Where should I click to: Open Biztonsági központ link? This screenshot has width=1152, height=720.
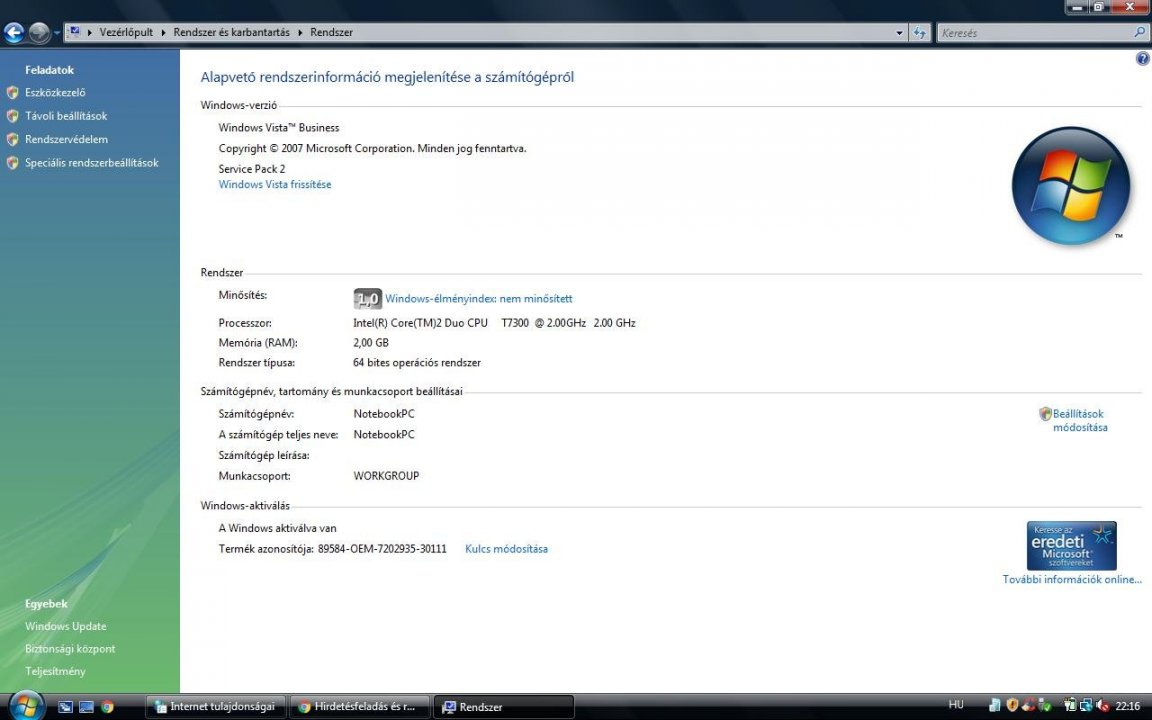coord(70,649)
